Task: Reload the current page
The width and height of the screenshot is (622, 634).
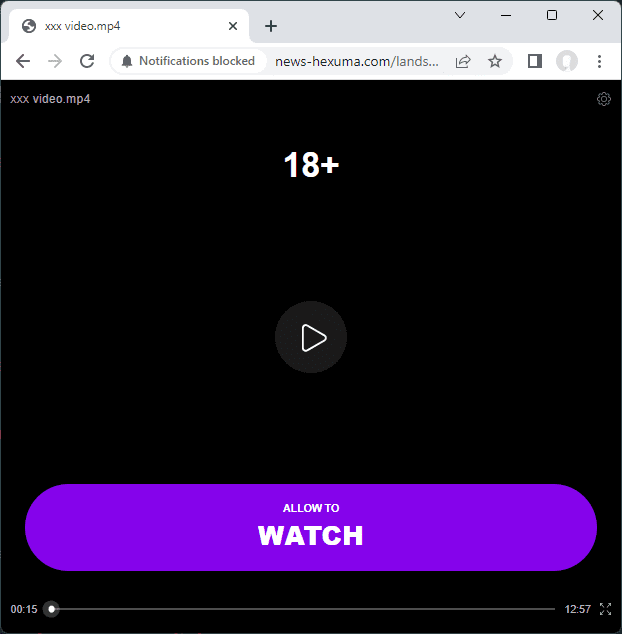Action: point(87,61)
